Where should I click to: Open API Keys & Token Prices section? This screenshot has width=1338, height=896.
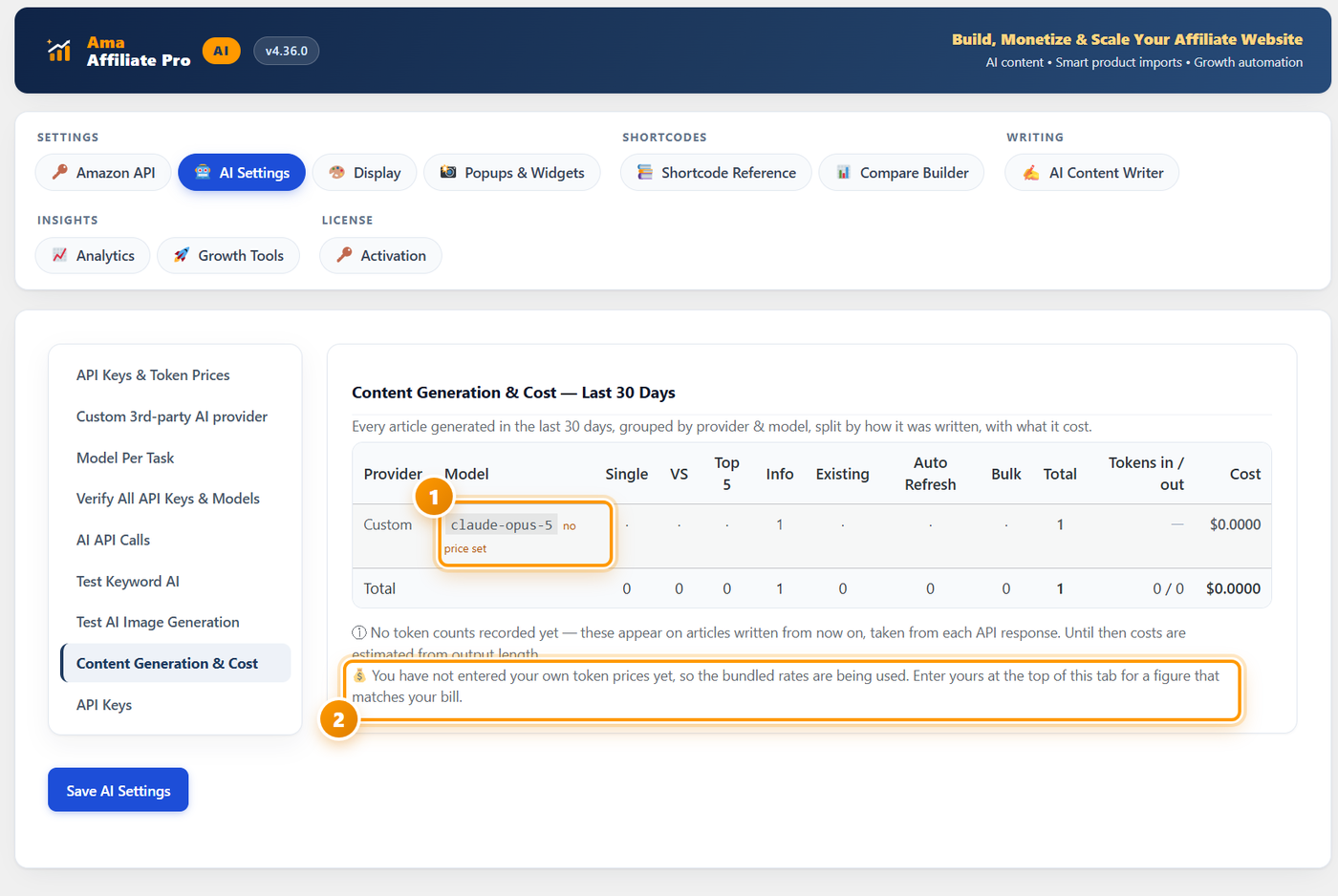coord(175,375)
